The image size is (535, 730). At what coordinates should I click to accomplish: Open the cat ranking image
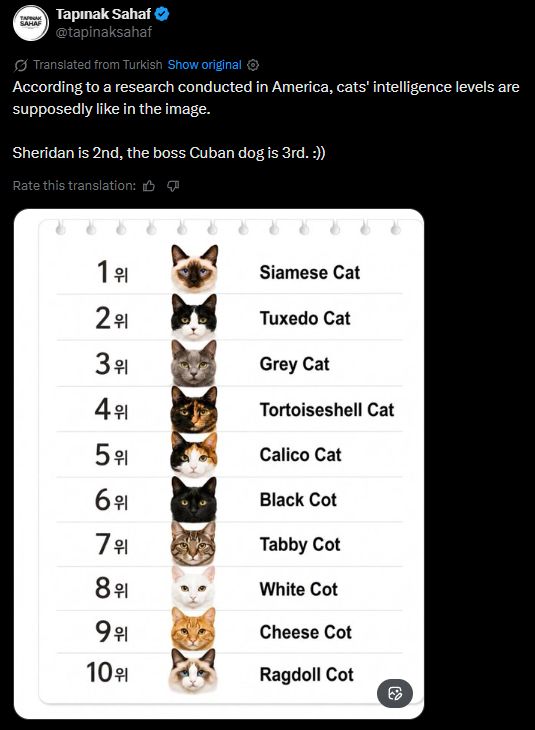point(219,464)
